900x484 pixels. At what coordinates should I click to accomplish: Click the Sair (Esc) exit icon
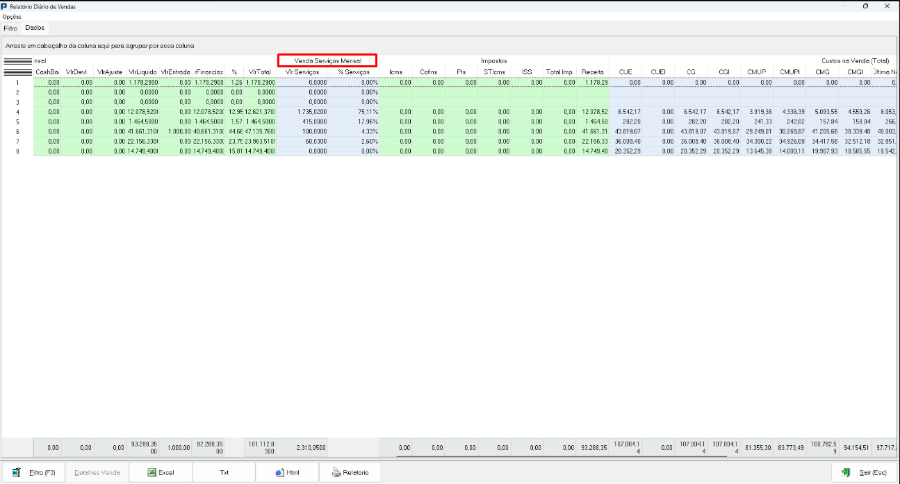click(845, 473)
